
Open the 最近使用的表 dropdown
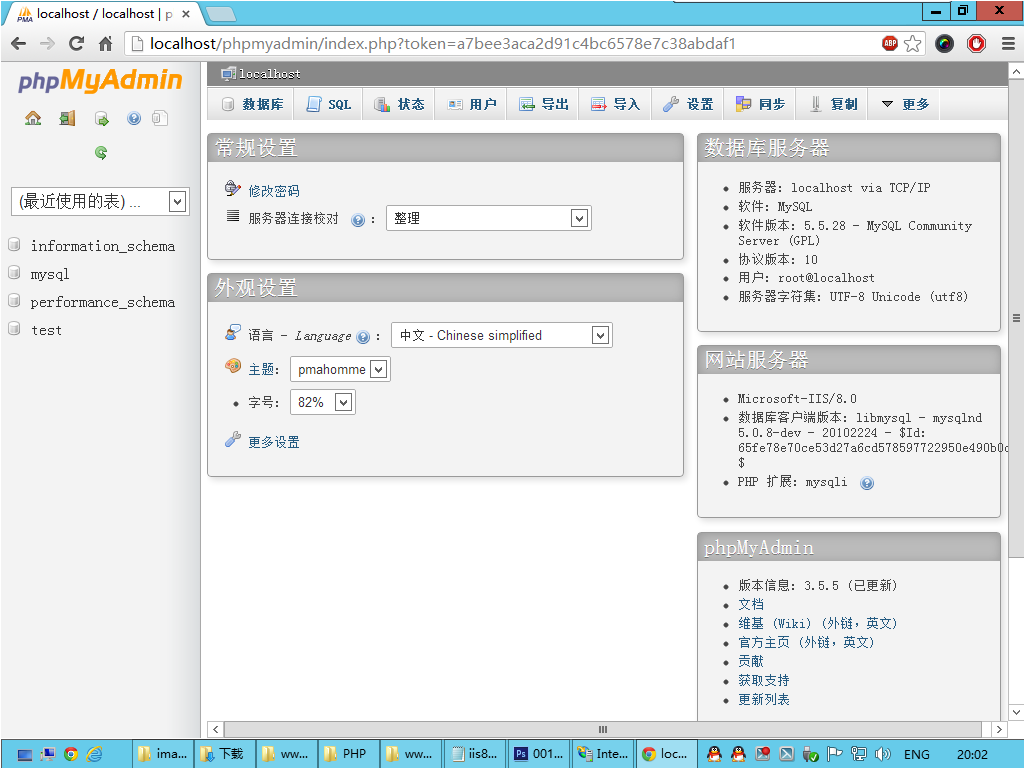[99, 201]
